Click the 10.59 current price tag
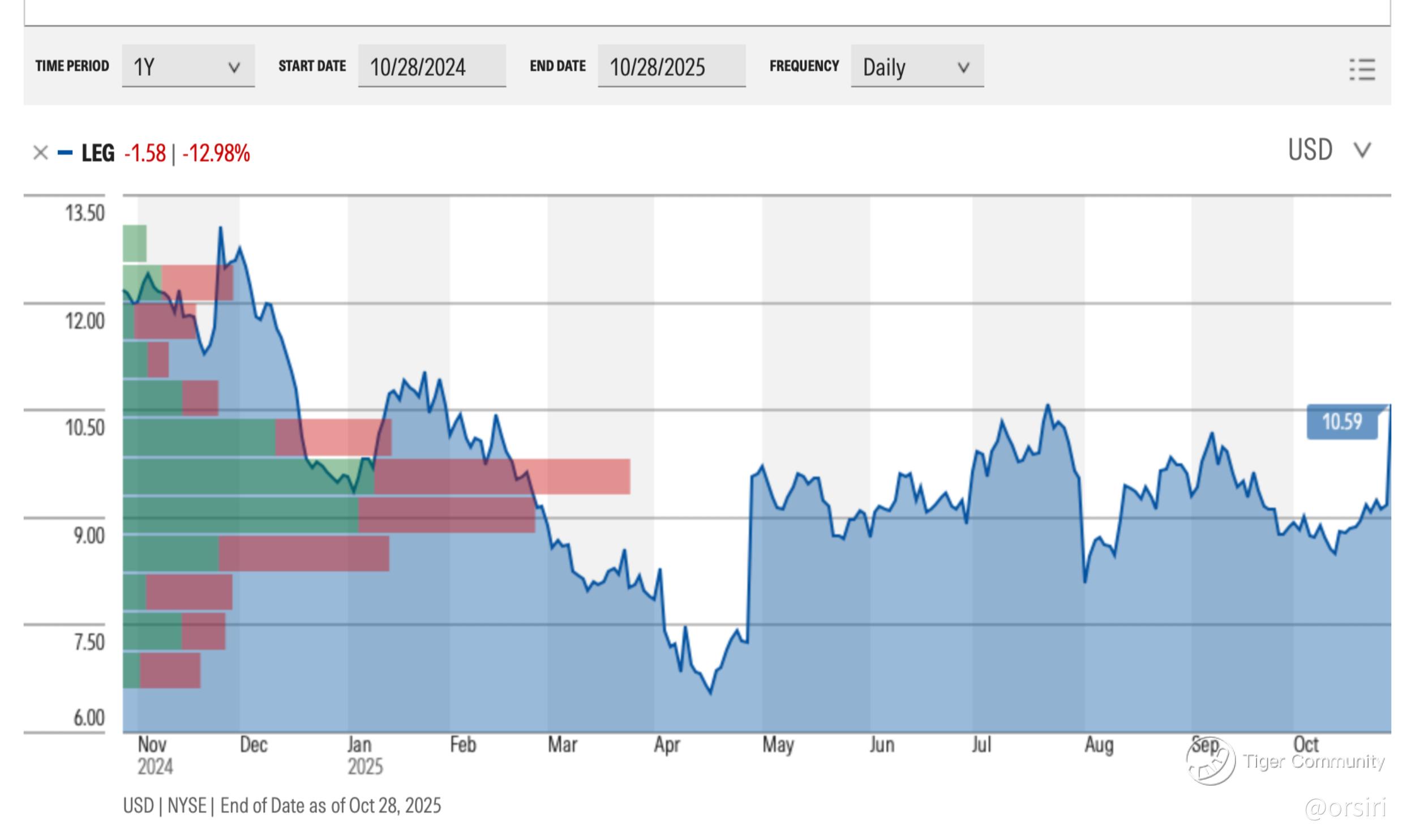1415x840 pixels. pos(1341,422)
